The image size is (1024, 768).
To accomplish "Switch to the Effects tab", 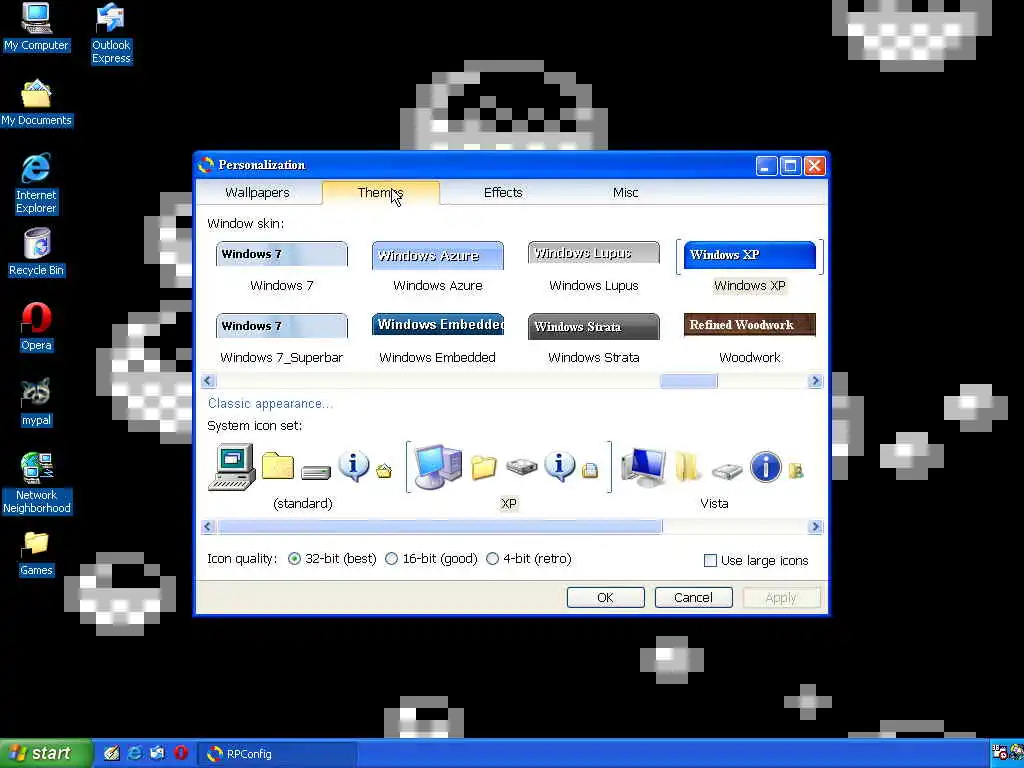I will pyautogui.click(x=503, y=193).
